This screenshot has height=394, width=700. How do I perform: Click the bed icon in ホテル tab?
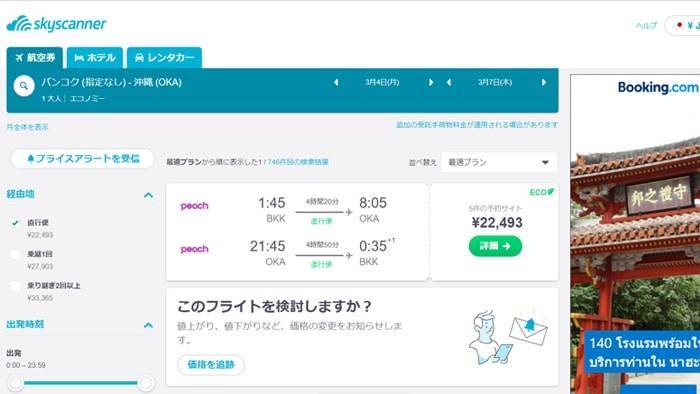click(x=79, y=58)
